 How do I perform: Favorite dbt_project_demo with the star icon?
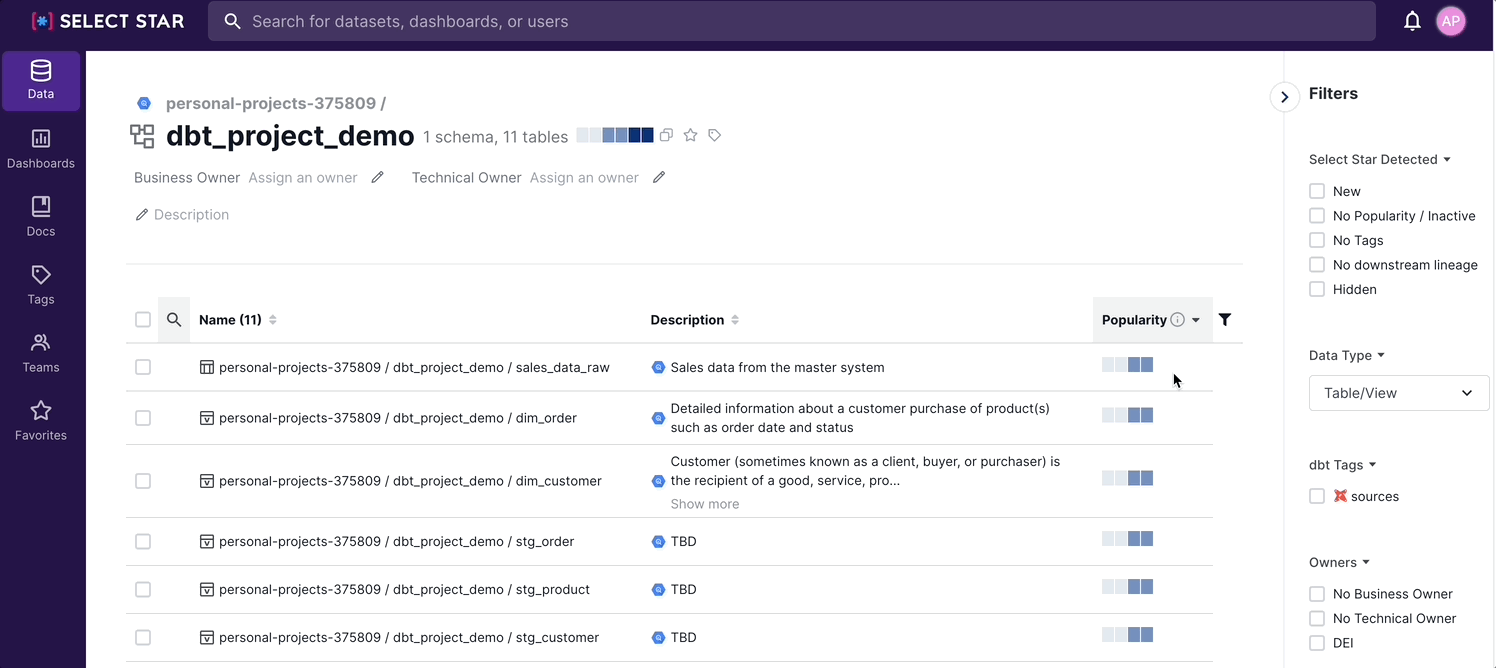[x=690, y=135]
